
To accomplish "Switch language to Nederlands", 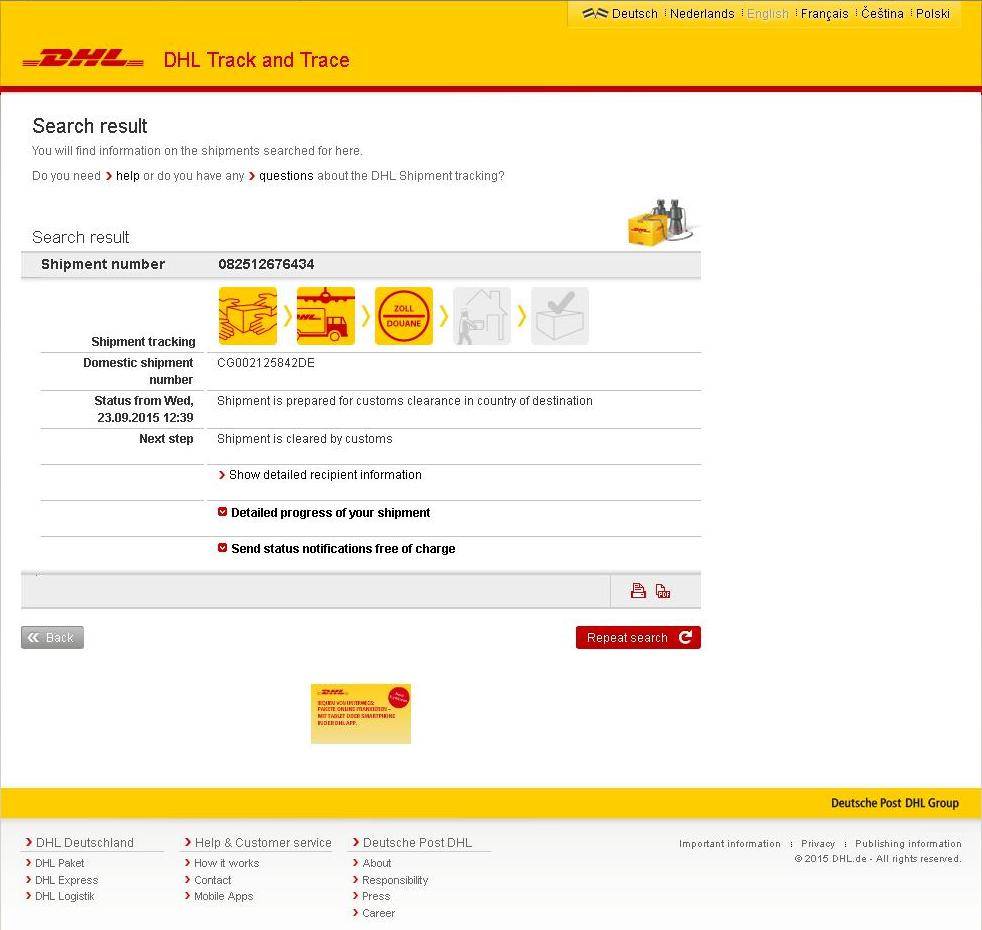I will pyautogui.click(x=702, y=14).
